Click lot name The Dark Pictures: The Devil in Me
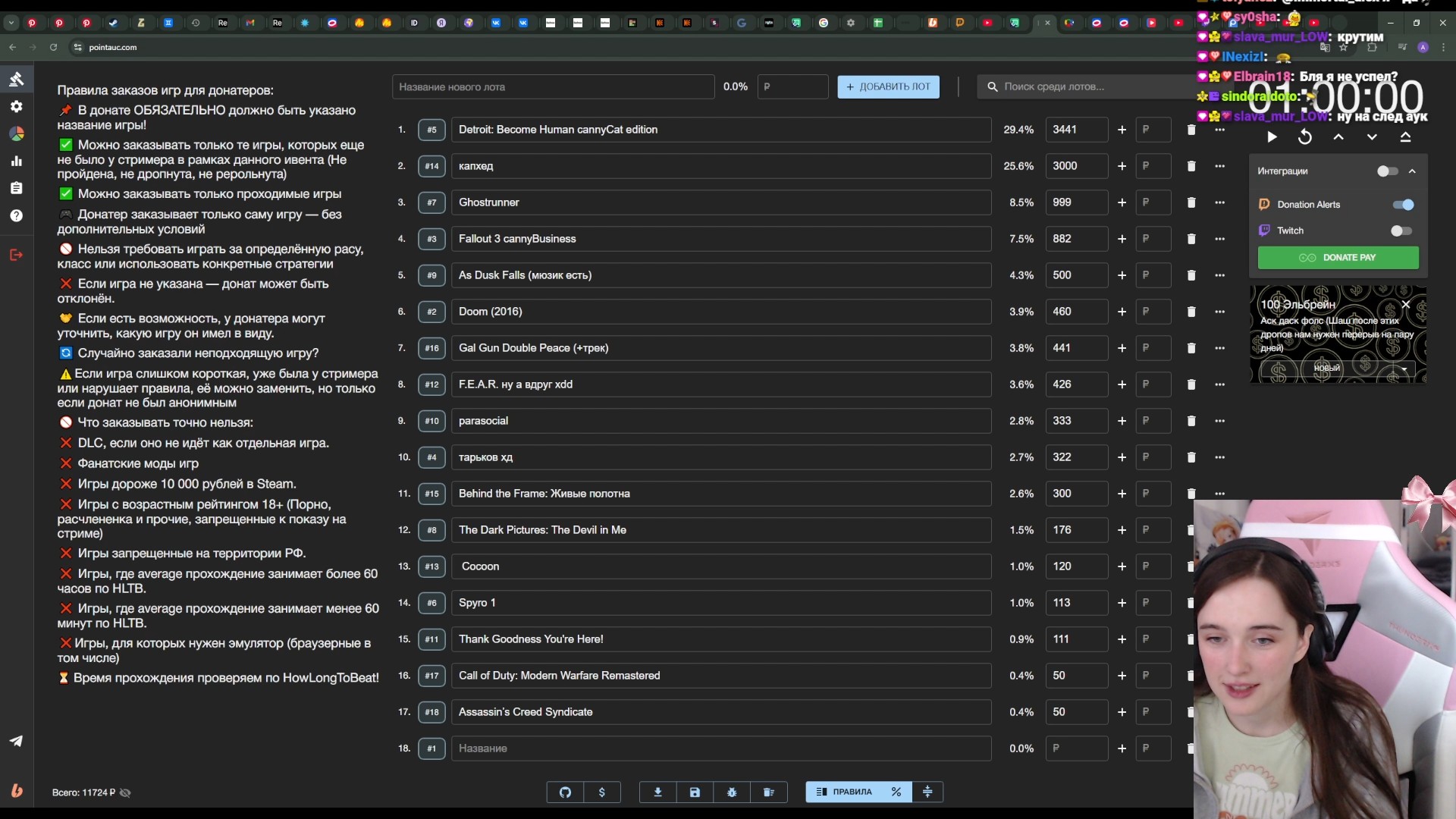Viewport: 1456px width, 819px height. (x=542, y=530)
